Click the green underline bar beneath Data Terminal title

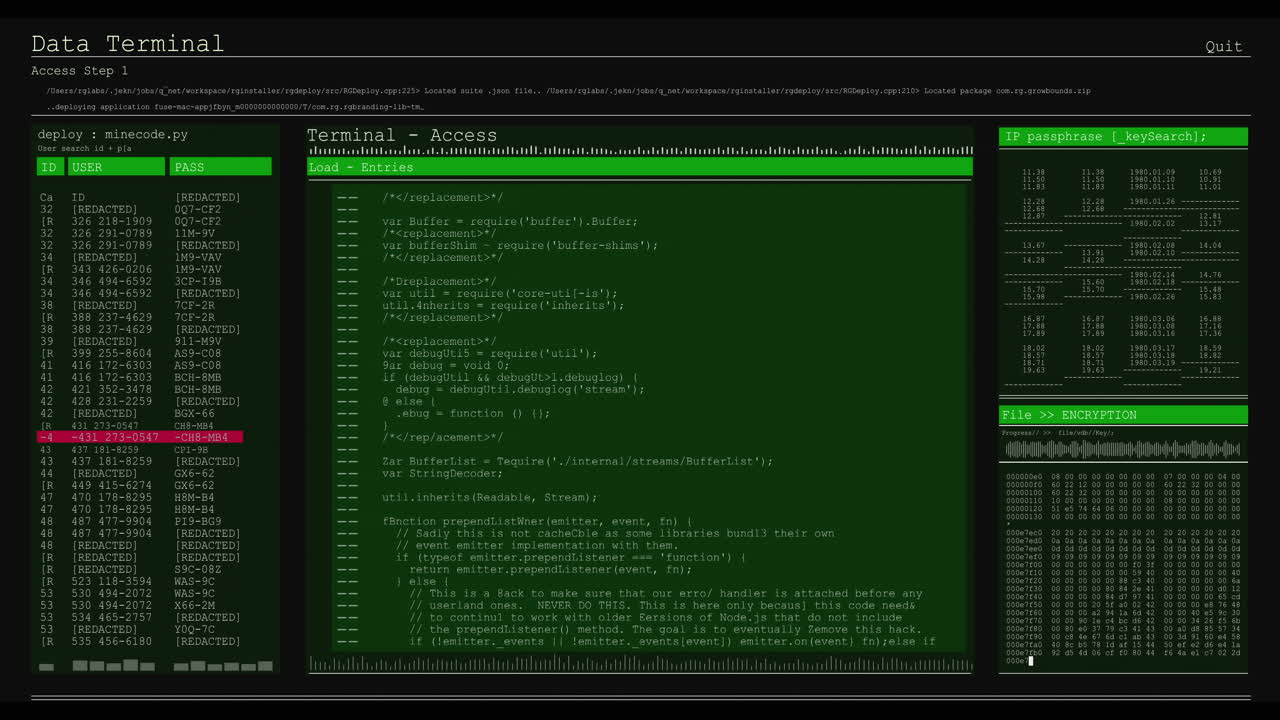127,55
